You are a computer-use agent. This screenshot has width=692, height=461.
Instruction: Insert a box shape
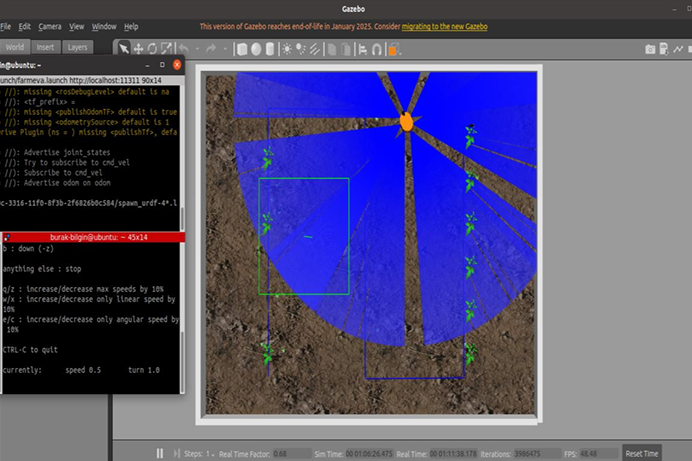pyautogui.click(x=243, y=48)
